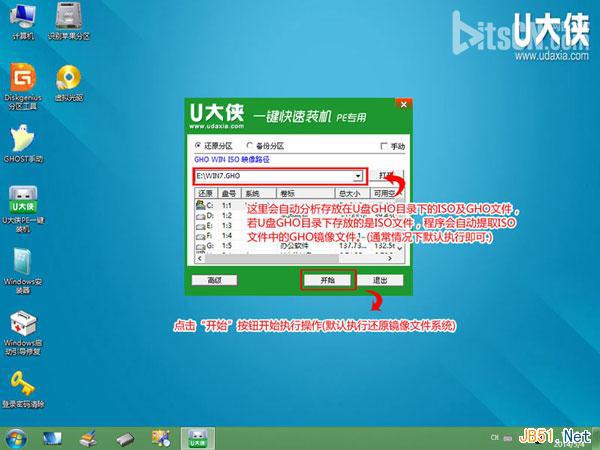Expand the image path dropdown arrow
The image size is (600, 450).
358,176
